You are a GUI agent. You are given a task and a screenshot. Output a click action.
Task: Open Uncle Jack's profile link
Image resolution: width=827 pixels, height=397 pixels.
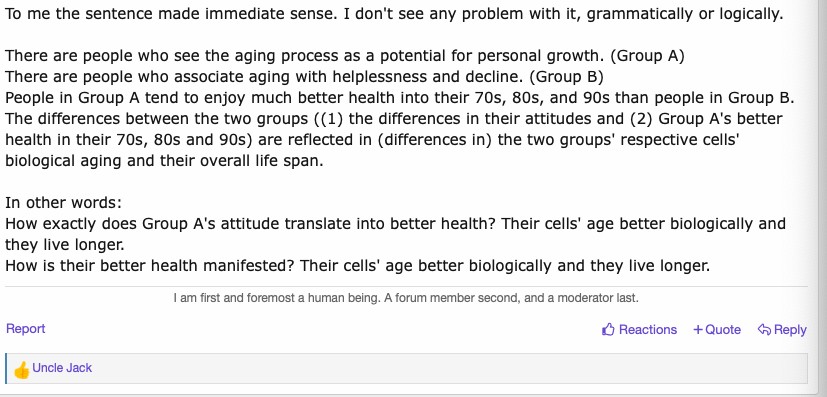point(62,367)
